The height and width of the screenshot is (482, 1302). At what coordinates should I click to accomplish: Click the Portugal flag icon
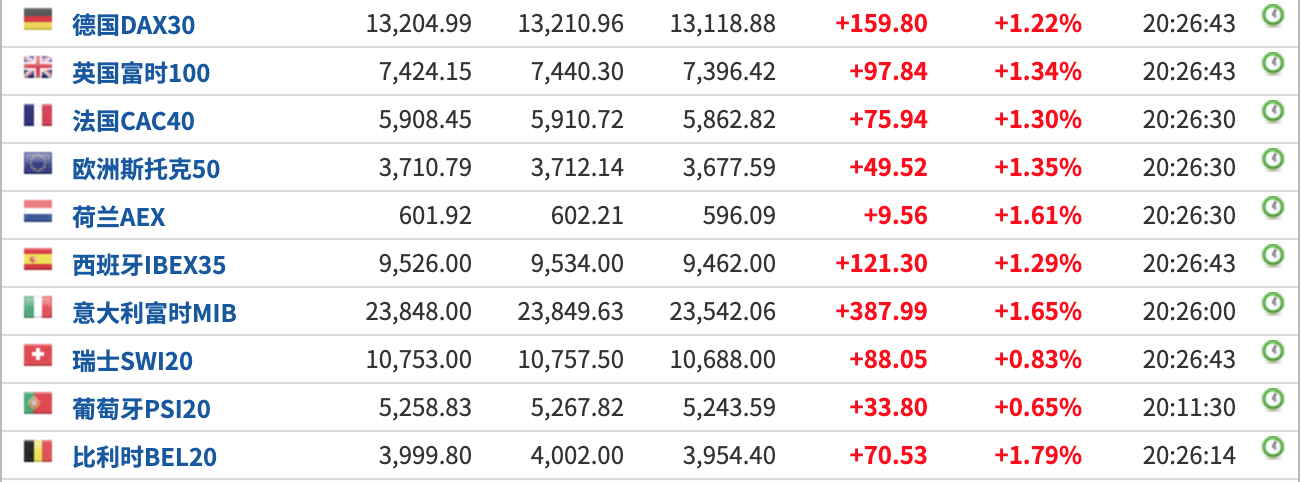[x=38, y=403]
